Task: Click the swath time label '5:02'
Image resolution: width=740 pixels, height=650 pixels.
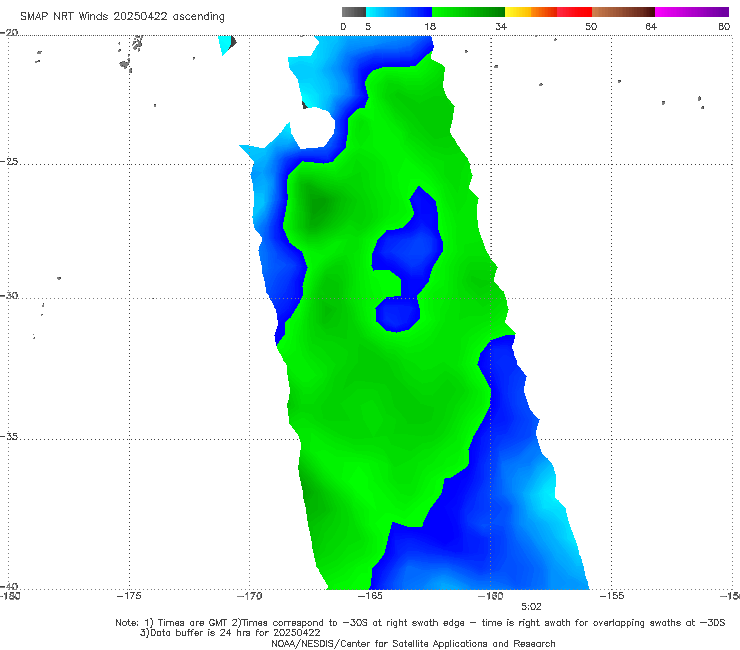Action: coord(531,607)
